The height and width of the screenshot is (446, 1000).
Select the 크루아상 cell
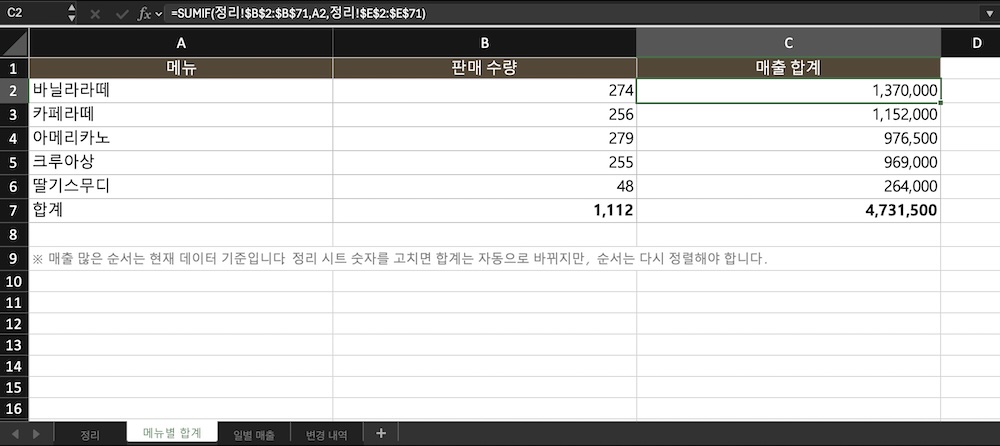click(181, 162)
